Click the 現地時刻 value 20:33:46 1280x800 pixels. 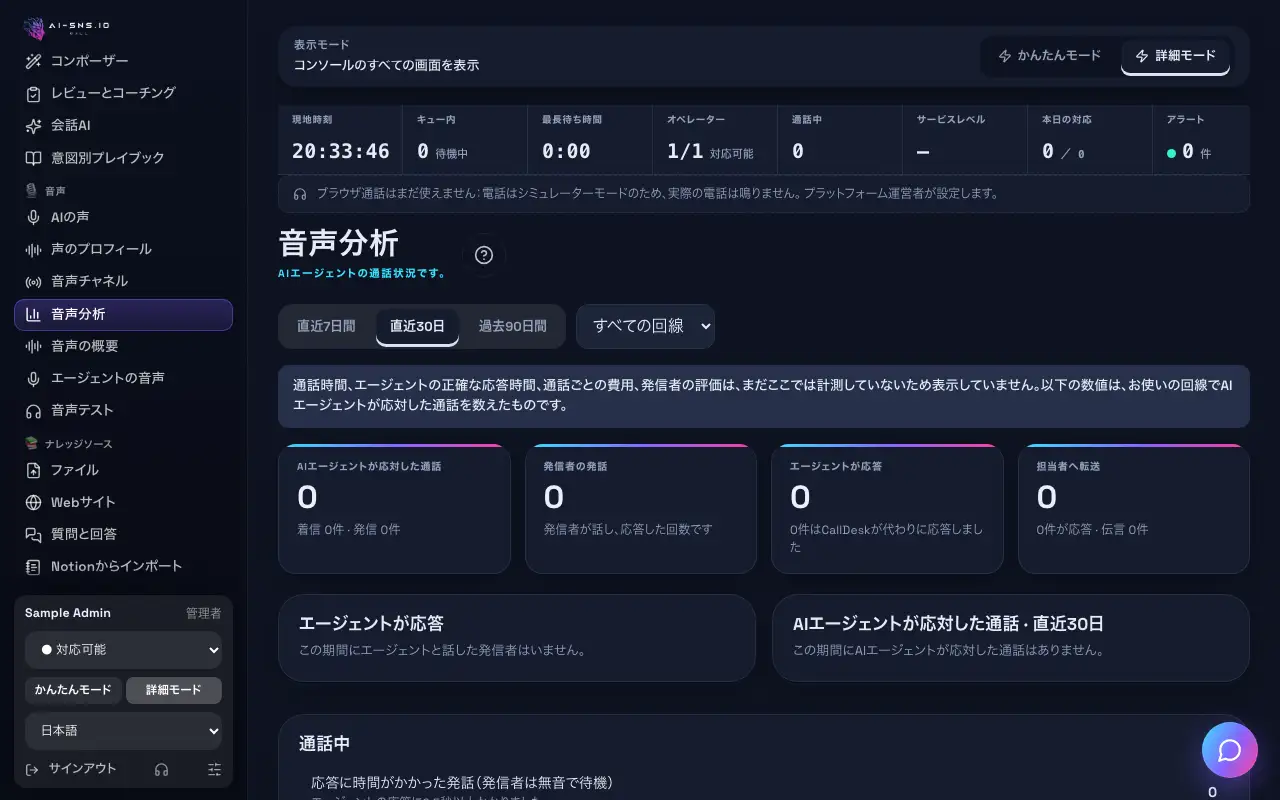(341, 152)
